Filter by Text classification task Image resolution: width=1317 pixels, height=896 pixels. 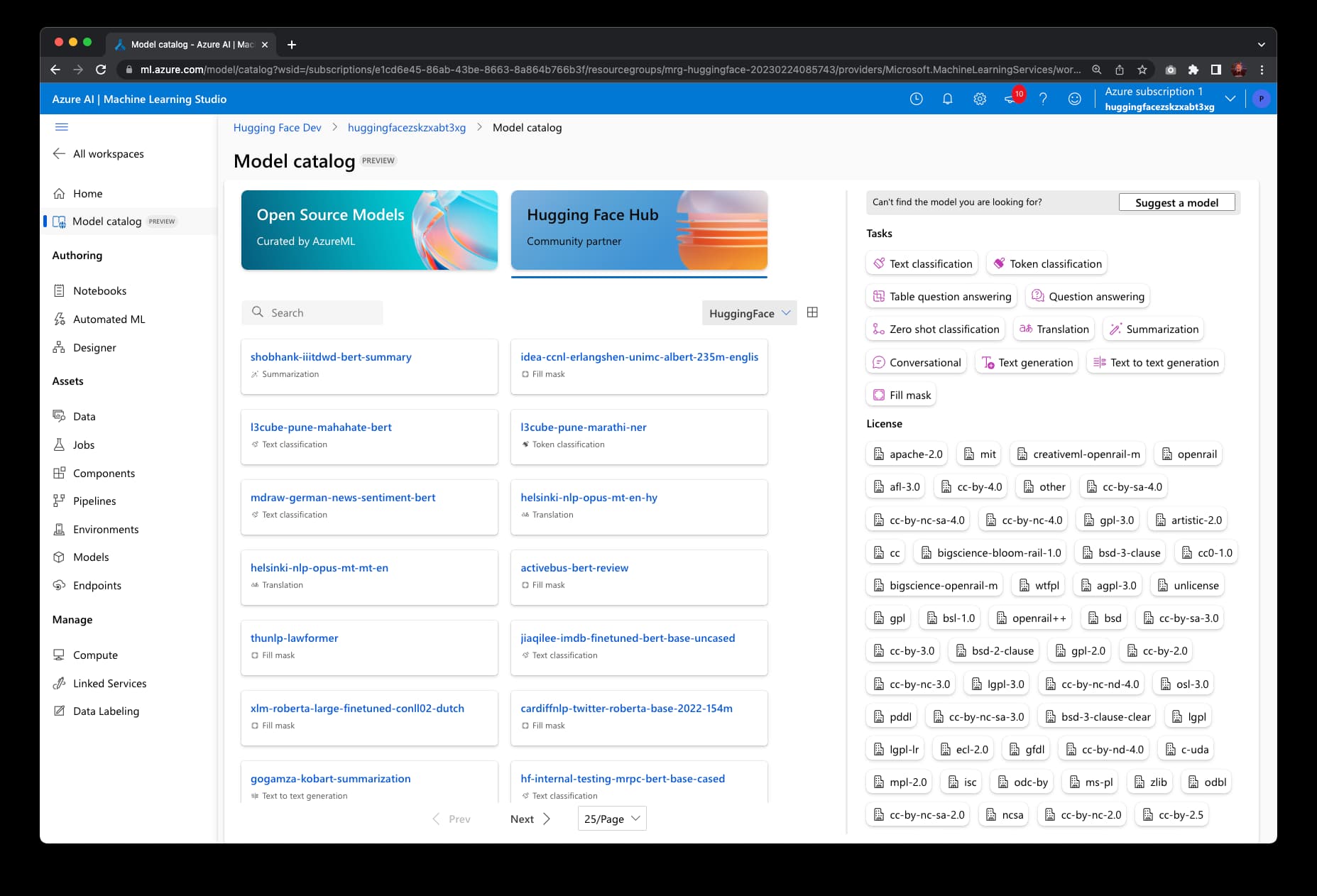[x=922, y=263]
